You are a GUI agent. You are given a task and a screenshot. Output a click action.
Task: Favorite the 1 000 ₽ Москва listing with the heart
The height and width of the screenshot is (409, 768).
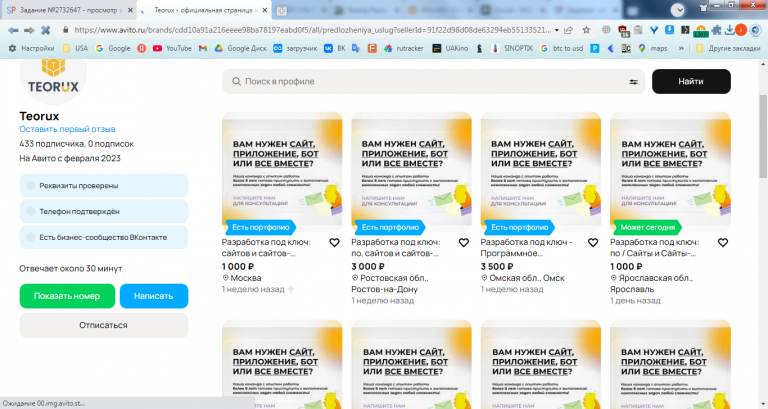coord(334,242)
